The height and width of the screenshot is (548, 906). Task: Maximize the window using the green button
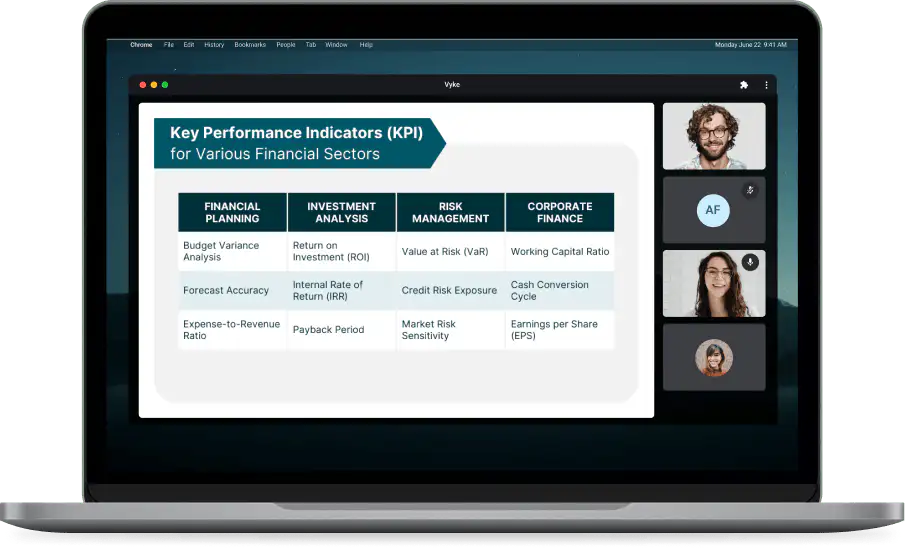pyautogui.click(x=165, y=85)
